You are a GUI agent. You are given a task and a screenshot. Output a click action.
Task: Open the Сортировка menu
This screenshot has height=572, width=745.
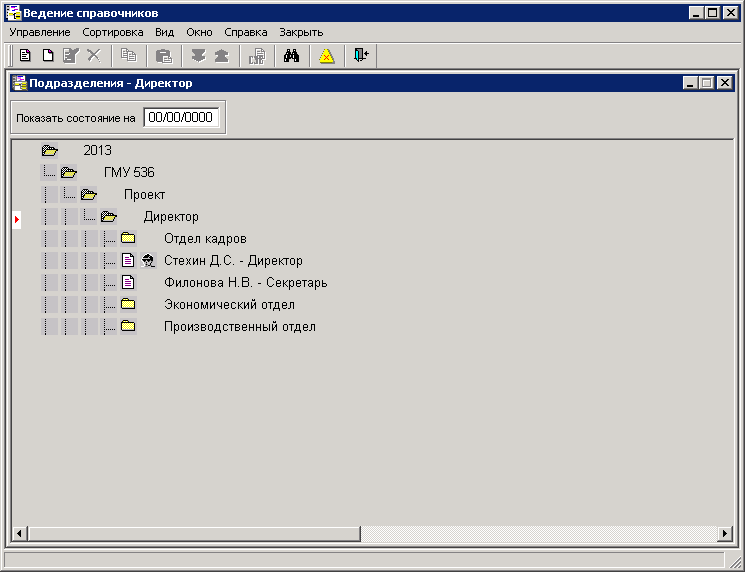pos(113,32)
